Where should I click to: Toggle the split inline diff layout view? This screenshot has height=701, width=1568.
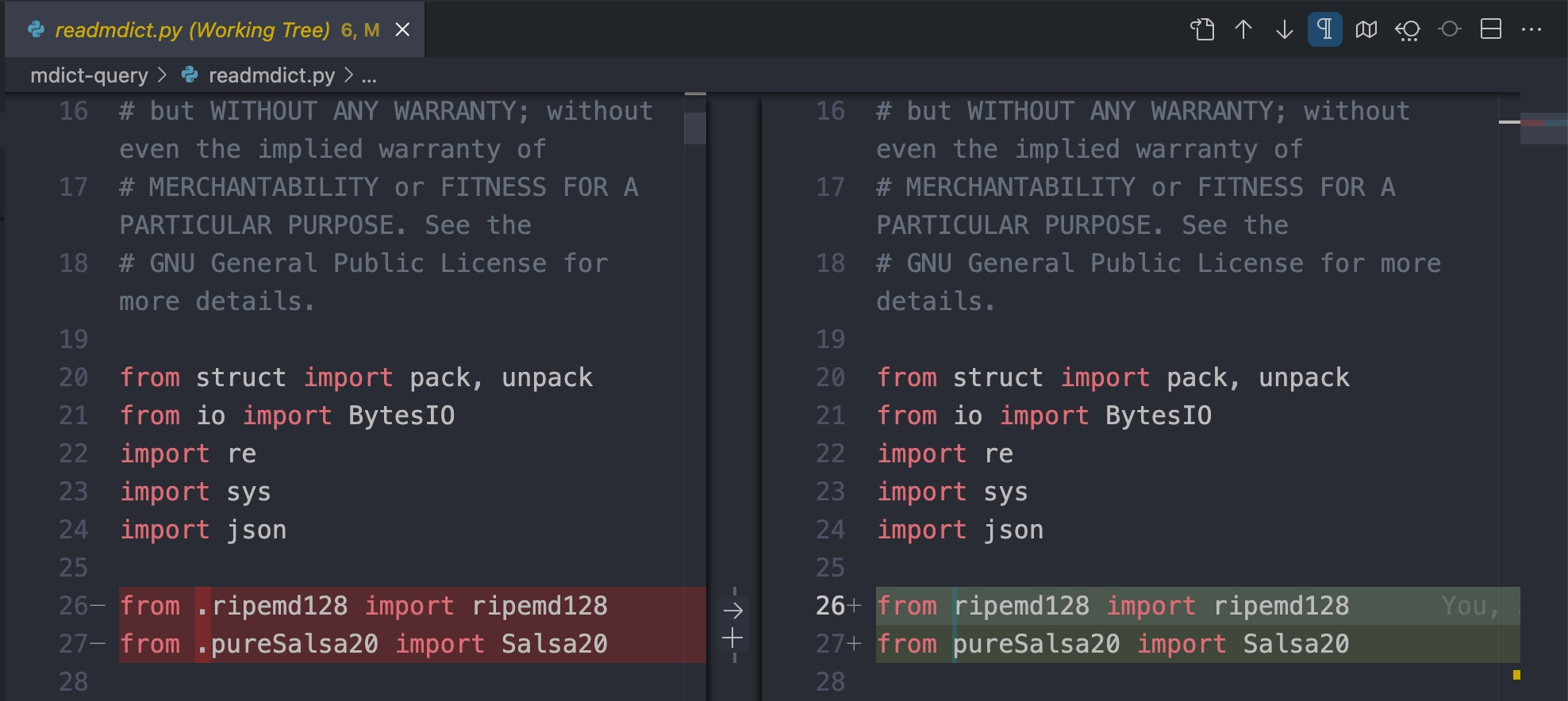(x=1491, y=30)
